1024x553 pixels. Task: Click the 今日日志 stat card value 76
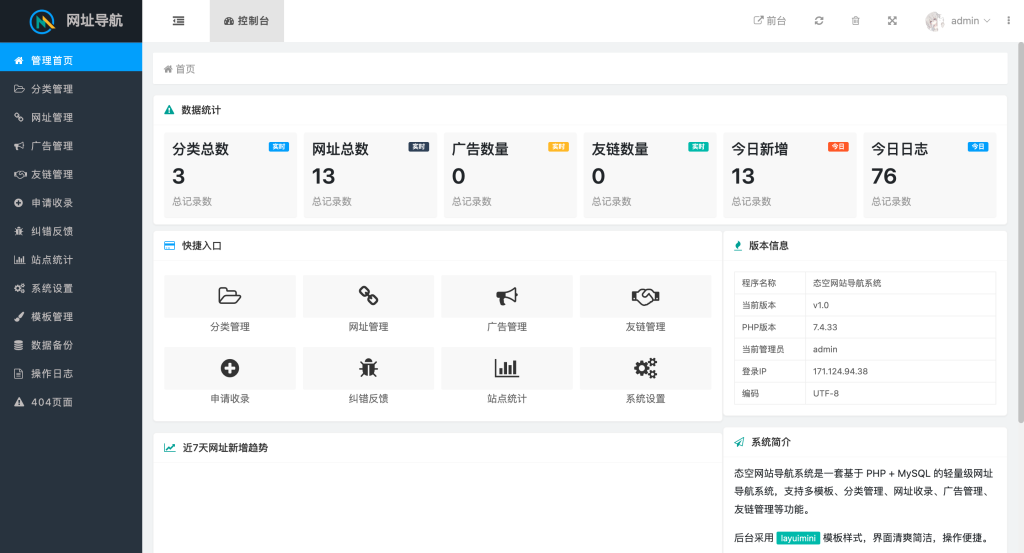coord(884,176)
